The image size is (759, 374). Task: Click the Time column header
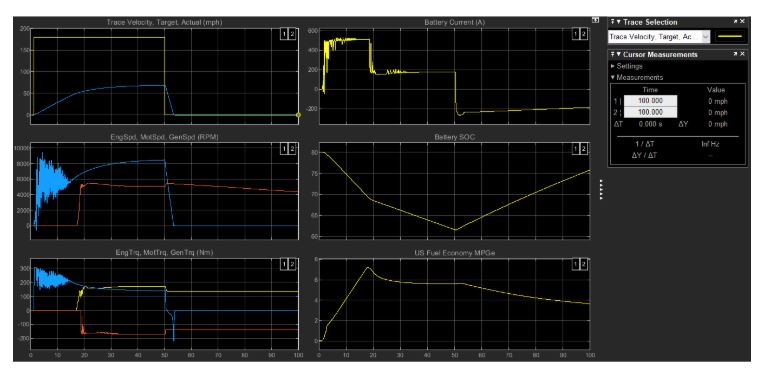tap(650, 90)
